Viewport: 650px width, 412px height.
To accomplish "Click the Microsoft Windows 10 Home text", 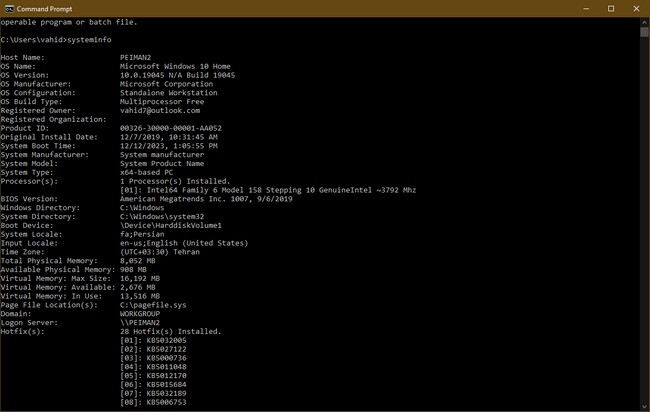I will (173, 67).
